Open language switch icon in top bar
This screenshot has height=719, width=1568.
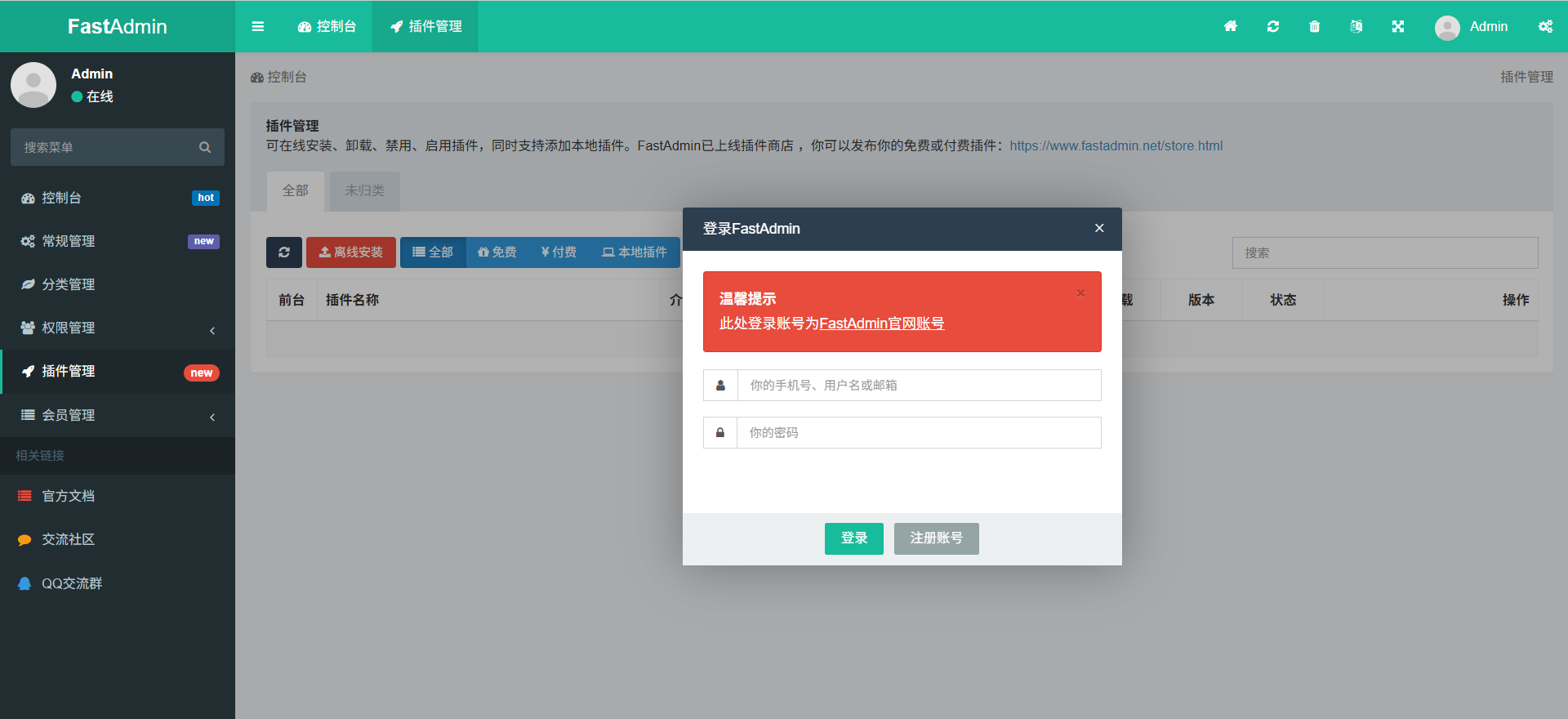pyautogui.click(x=1356, y=26)
